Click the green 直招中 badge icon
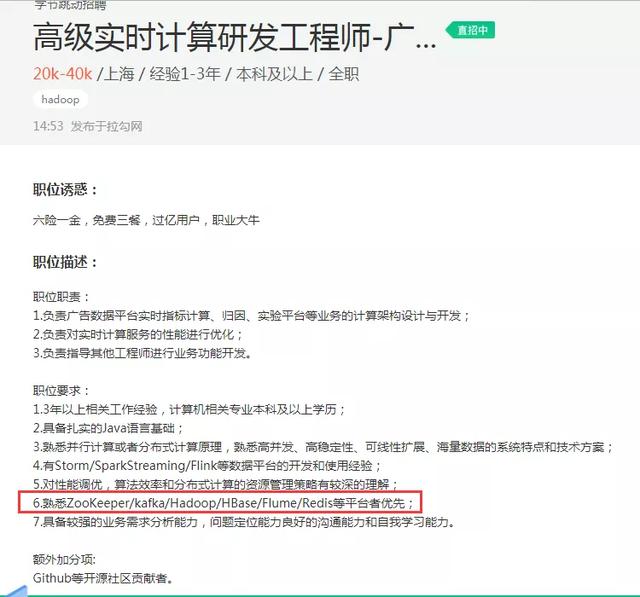This screenshot has height=597, width=640. click(470, 30)
